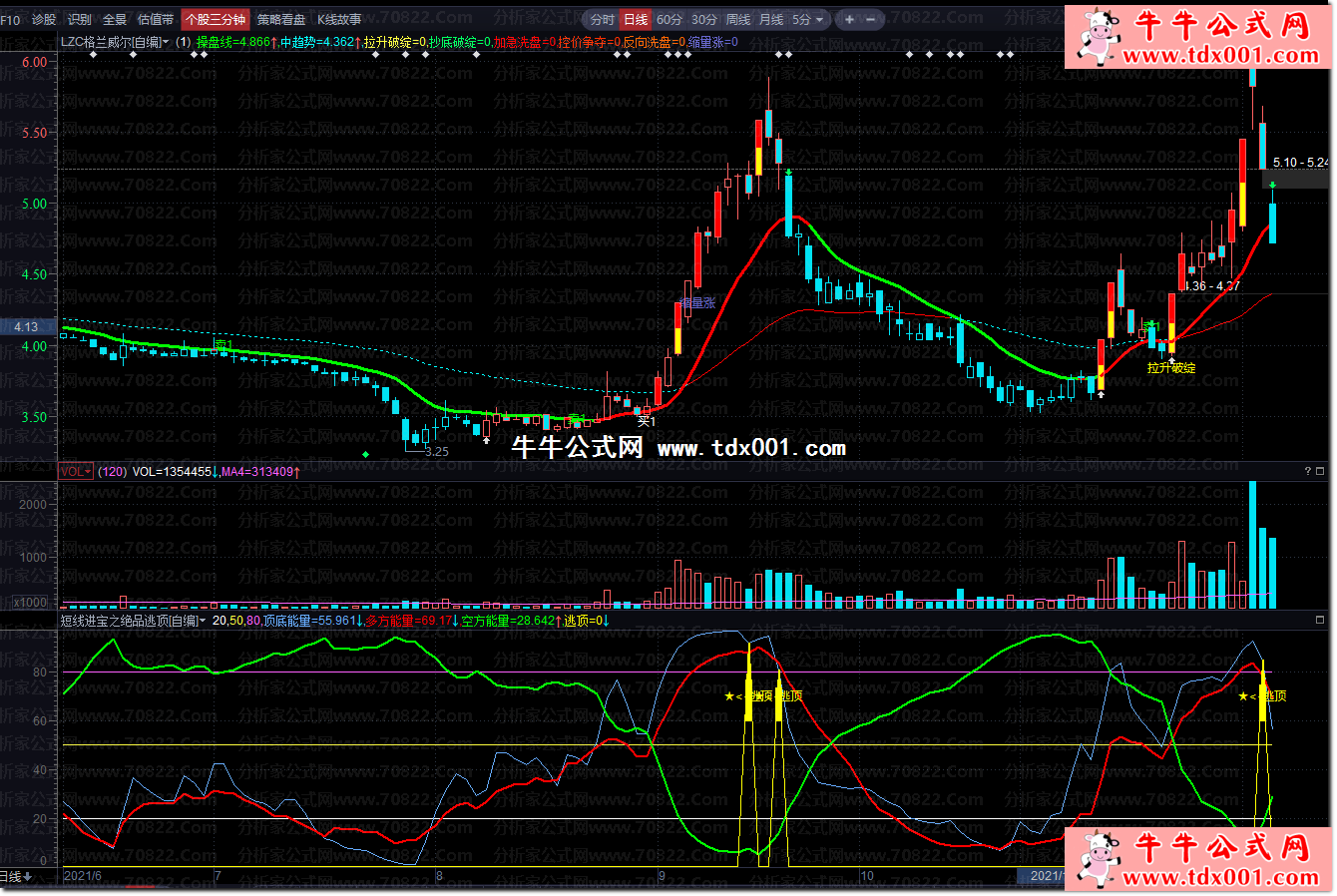Image resolution: width=1337 pixels, height=896 pixels.
Task: Click the month 8 marker on timeline
Action: tap(439, 875)
